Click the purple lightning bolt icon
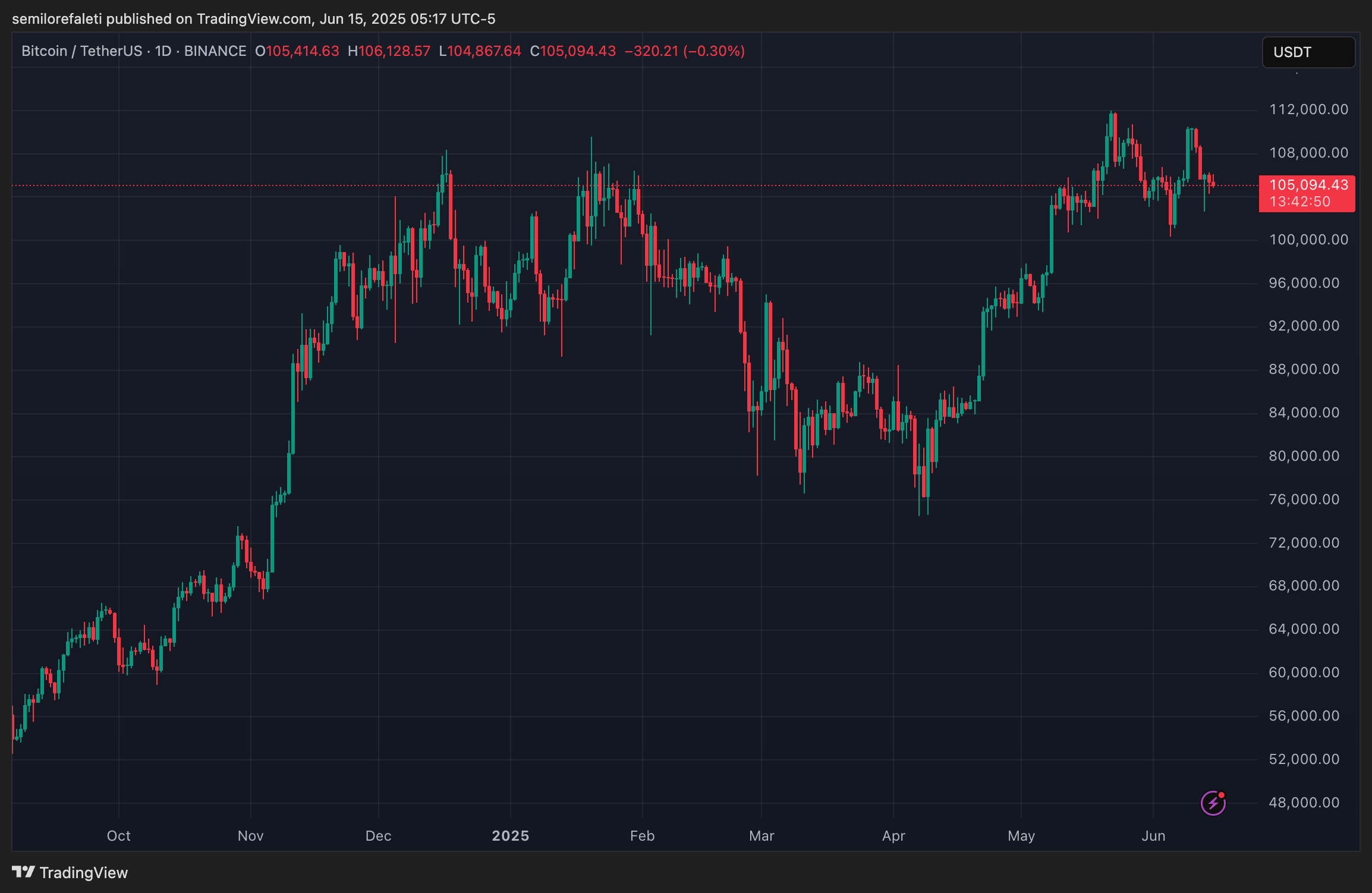This screenshot has height=893, width=1372. point(1213,803)
